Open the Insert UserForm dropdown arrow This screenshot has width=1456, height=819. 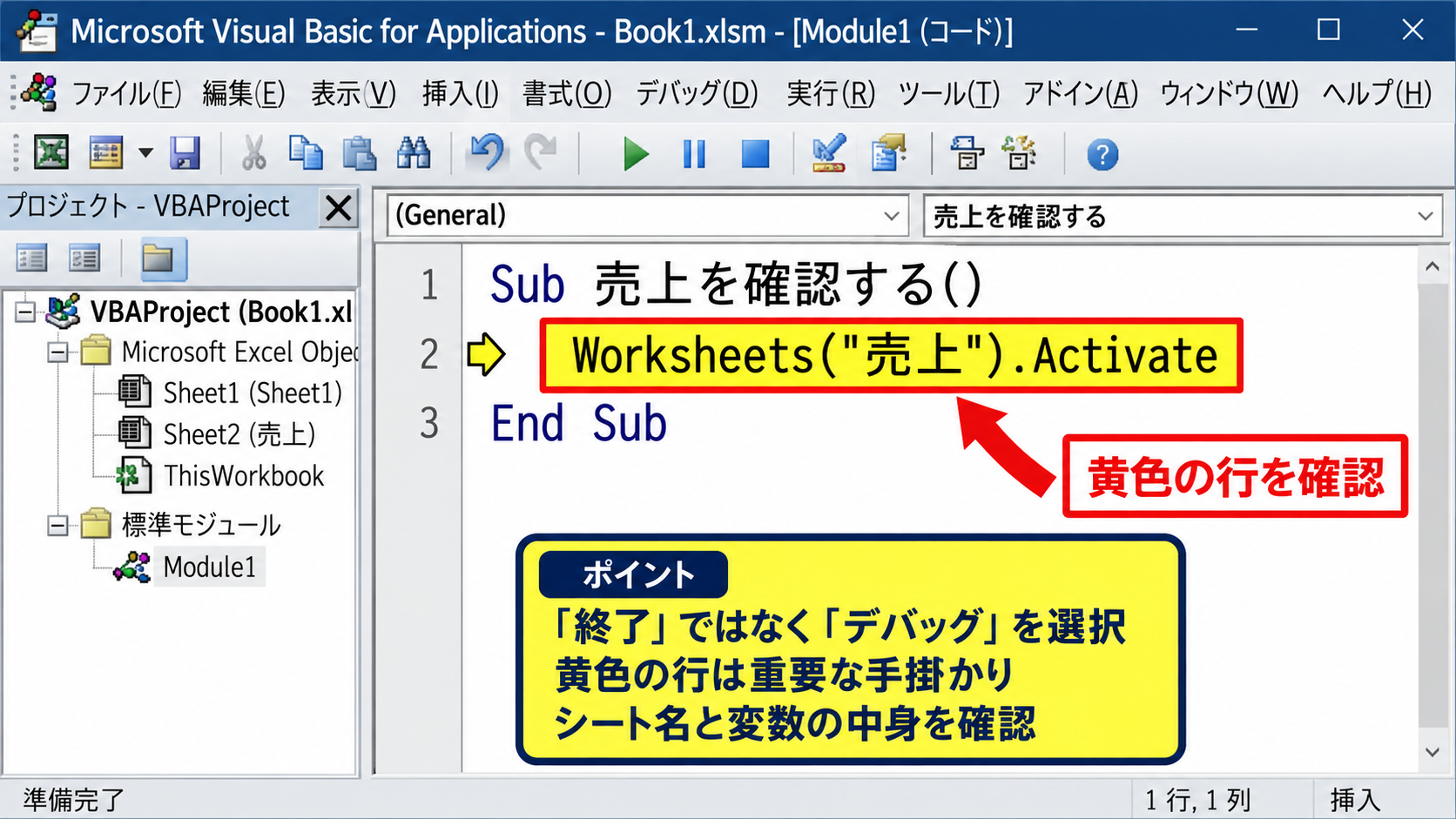pyautogui.click(x=145, y=154)
